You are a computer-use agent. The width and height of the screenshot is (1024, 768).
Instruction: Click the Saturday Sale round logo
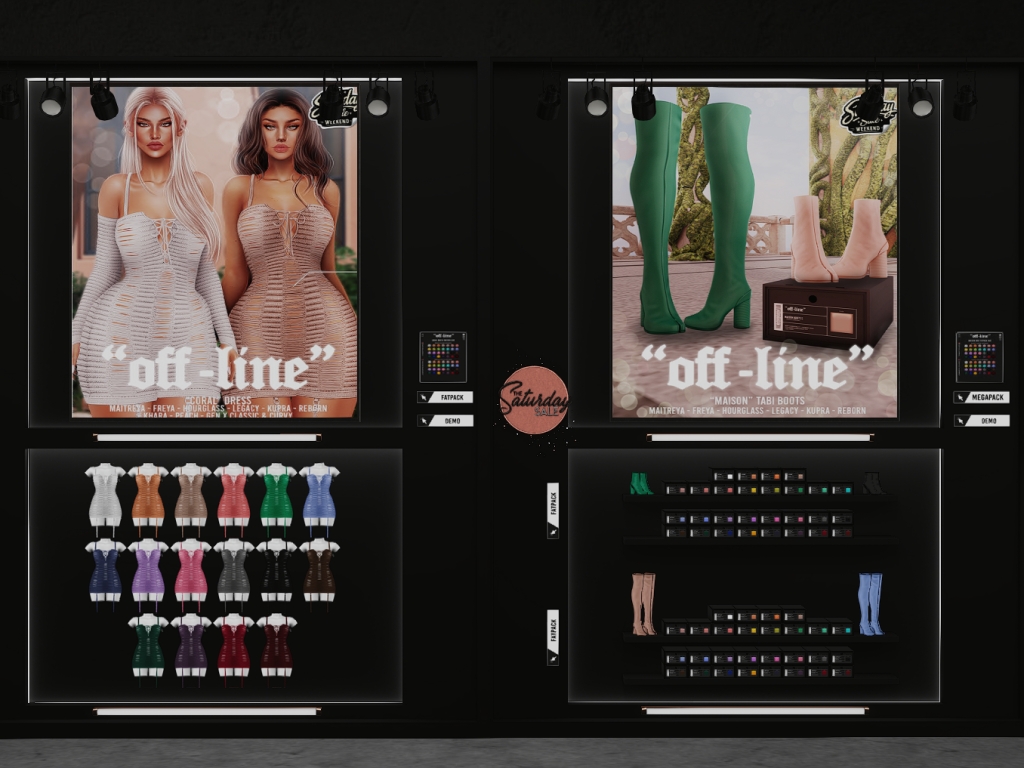[x=534, y=401]
